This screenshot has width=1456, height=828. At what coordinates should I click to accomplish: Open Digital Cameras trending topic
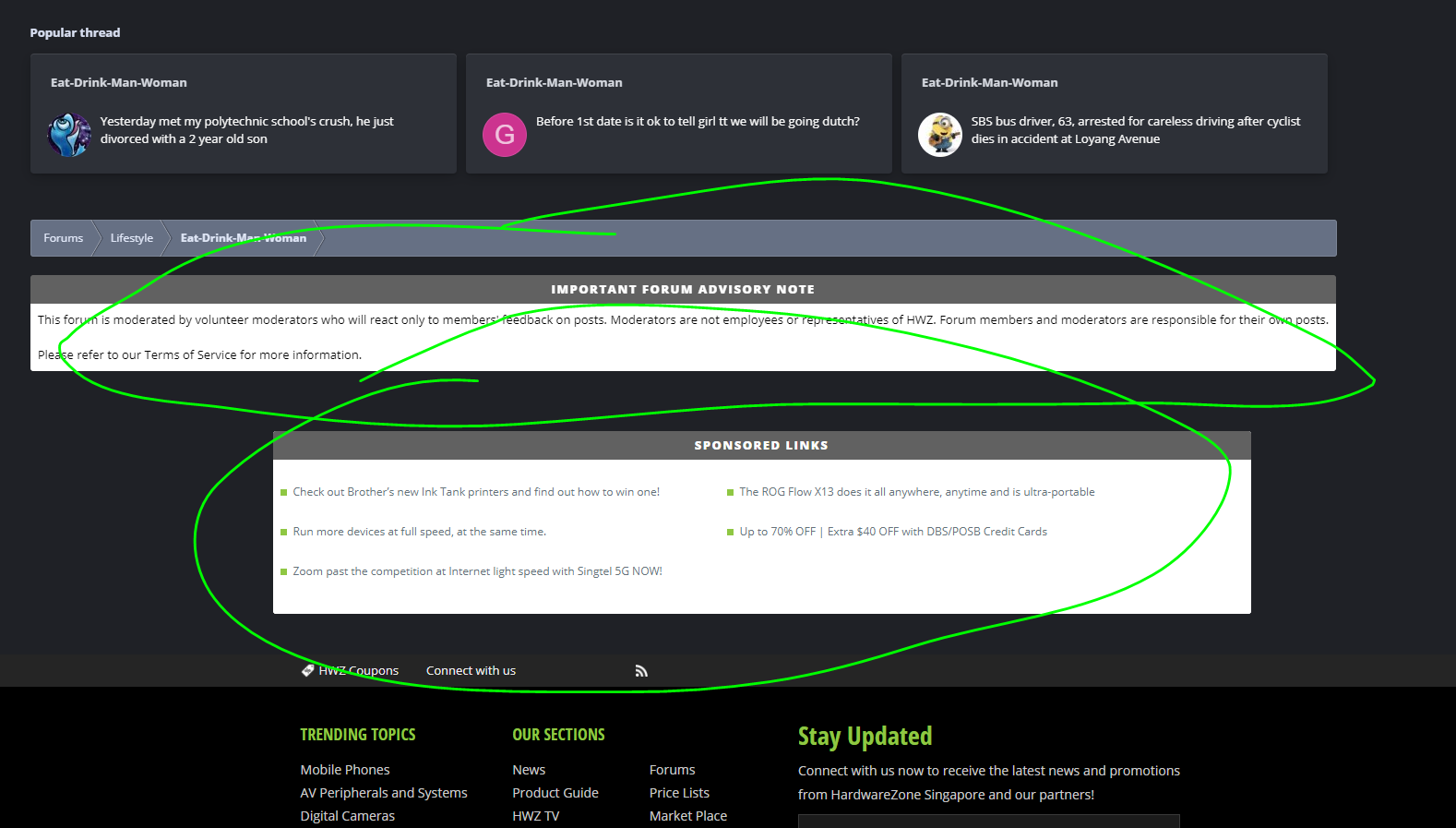(347, 816)
